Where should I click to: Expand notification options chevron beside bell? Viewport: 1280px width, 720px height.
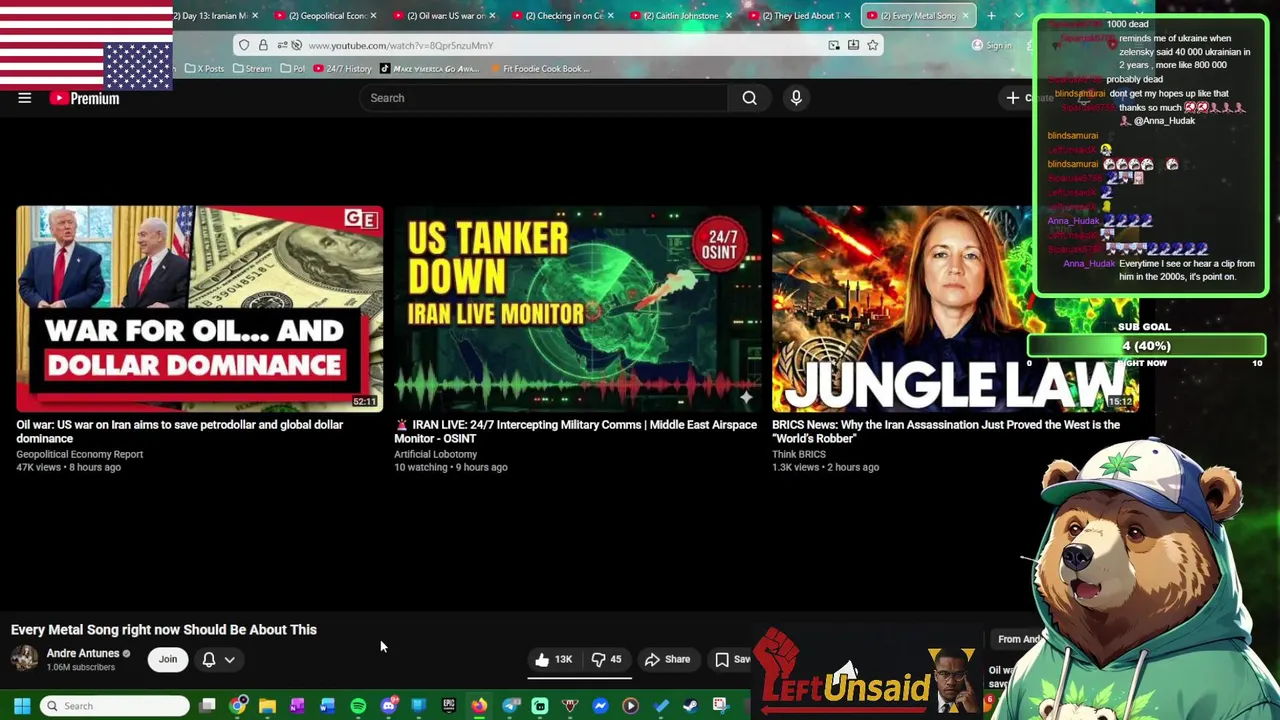(229, 660)
